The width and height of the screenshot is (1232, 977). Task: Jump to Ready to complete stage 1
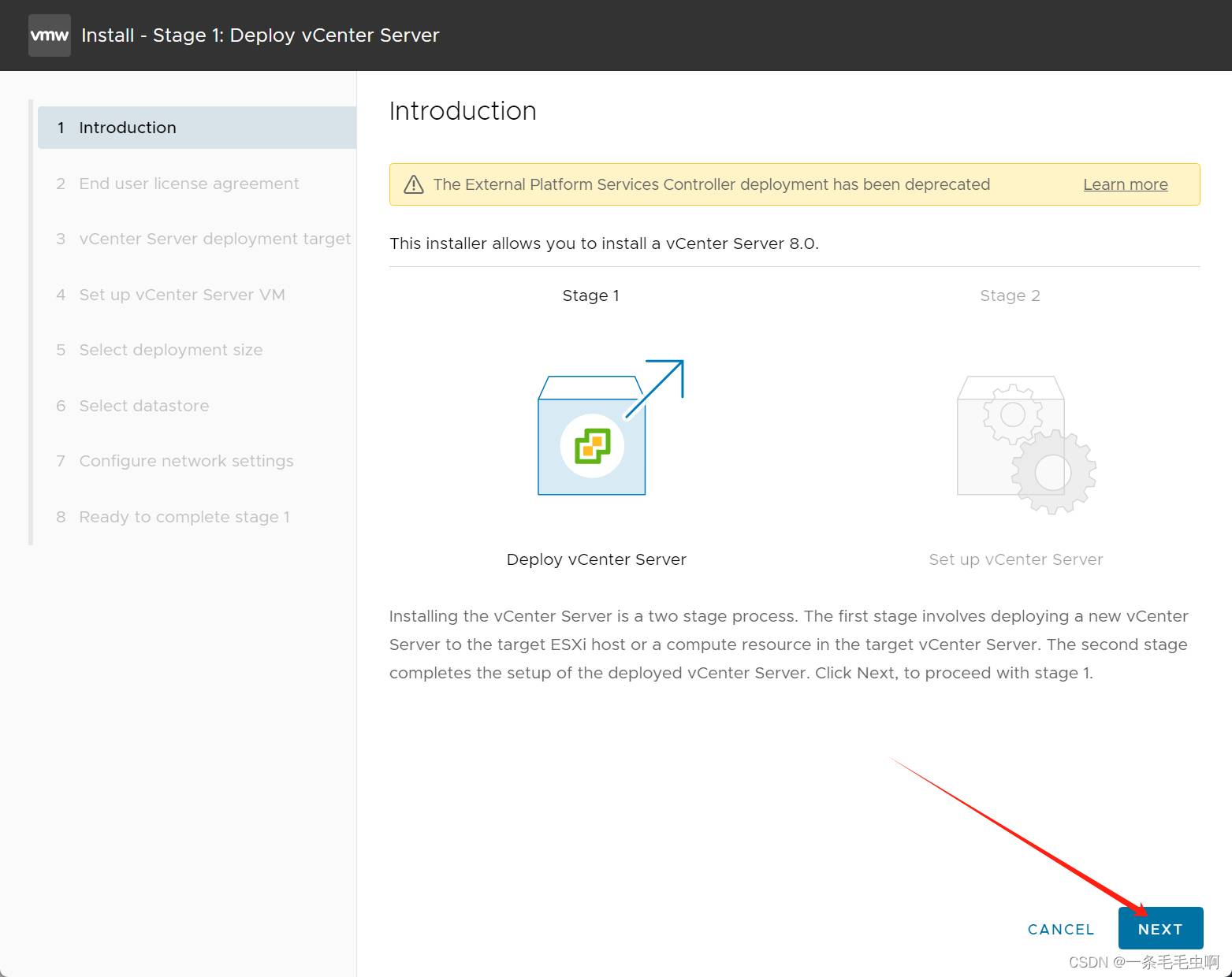point(184,517)
